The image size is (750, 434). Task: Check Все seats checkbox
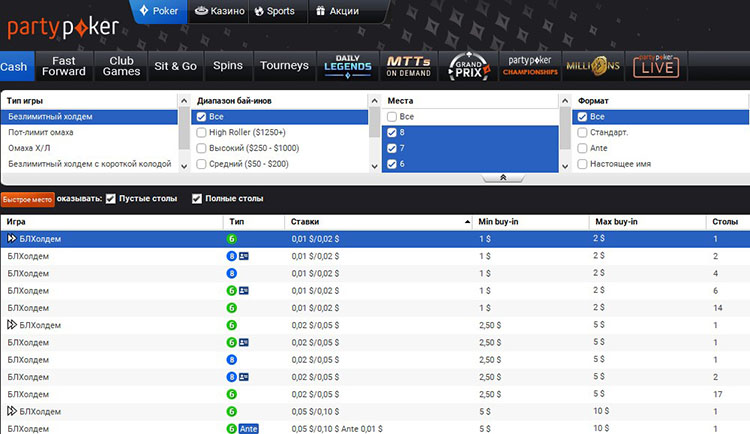(392, 117)
